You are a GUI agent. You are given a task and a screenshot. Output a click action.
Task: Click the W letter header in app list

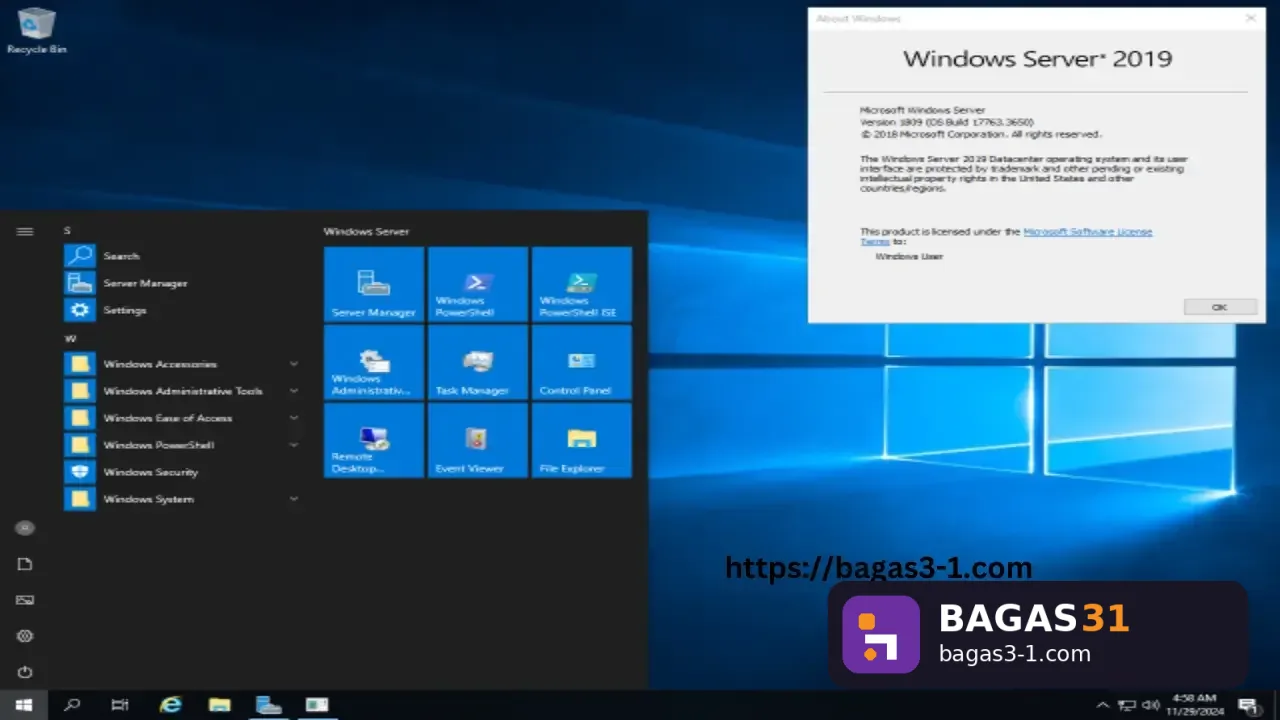70,339
